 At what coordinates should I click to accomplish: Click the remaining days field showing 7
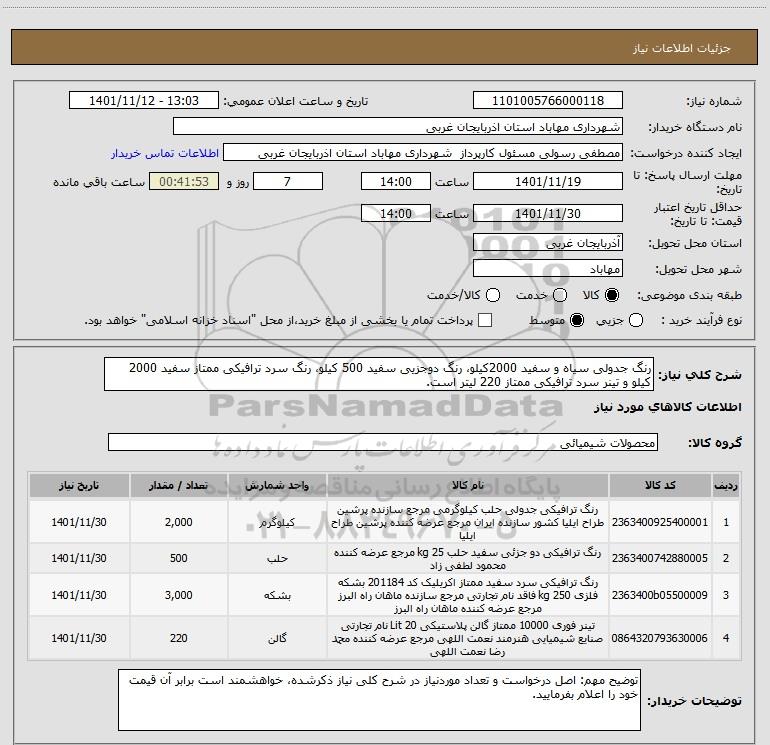[288, 181]
